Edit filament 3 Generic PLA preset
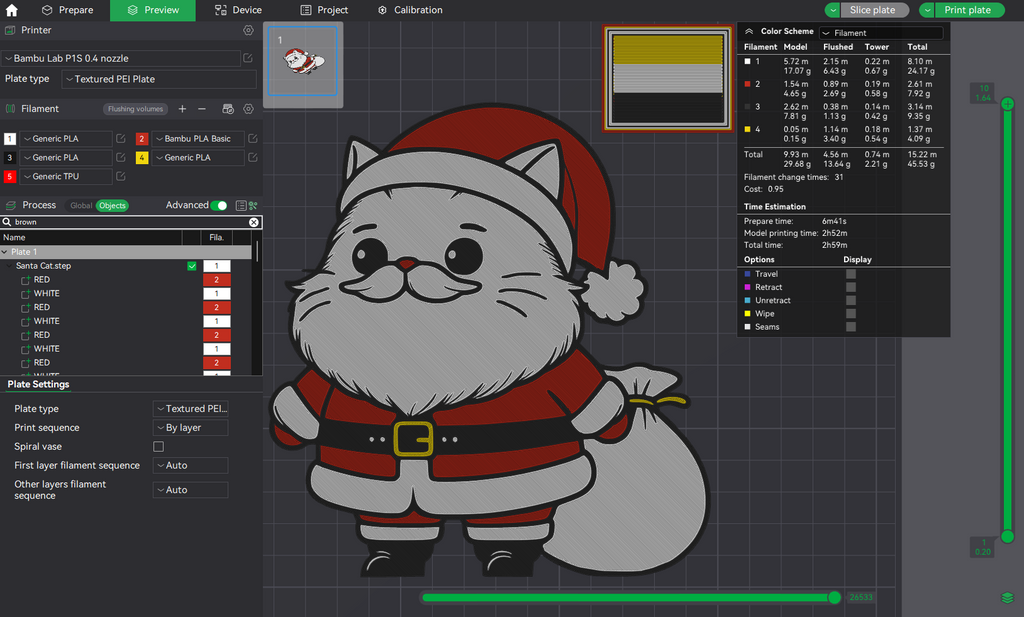Viewport: 1024px width, 617px height. [121, 157]
